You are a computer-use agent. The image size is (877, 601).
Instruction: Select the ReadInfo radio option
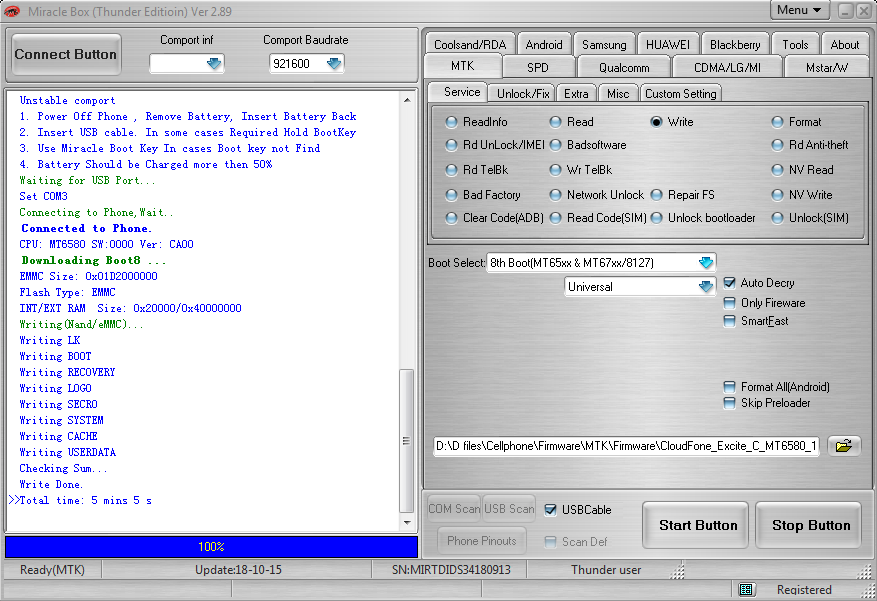click(451, 122)
